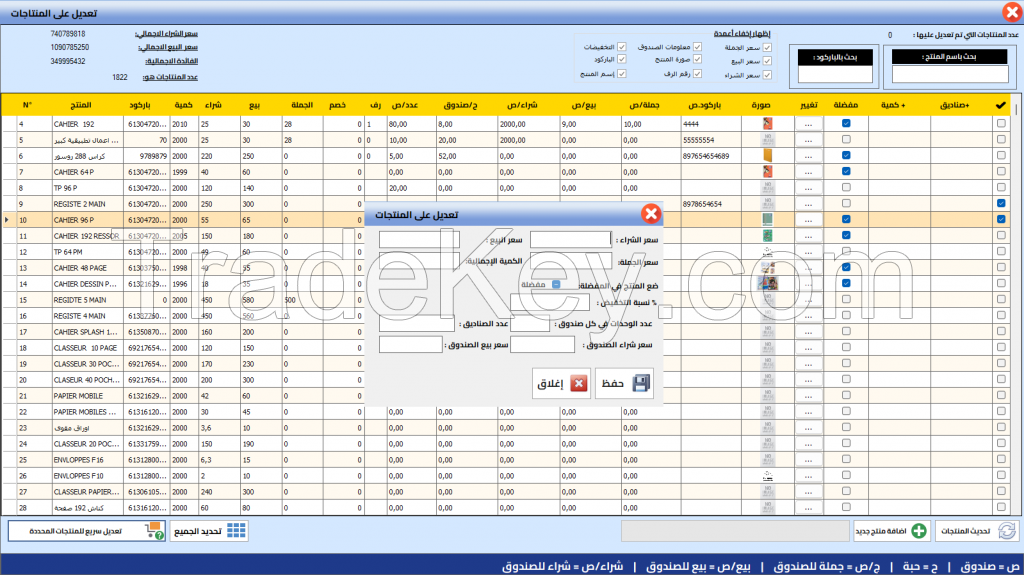The image size is (1024, 575).
Task: Tick selection box for CAHIER 192 row 4
Action: 1001,123
